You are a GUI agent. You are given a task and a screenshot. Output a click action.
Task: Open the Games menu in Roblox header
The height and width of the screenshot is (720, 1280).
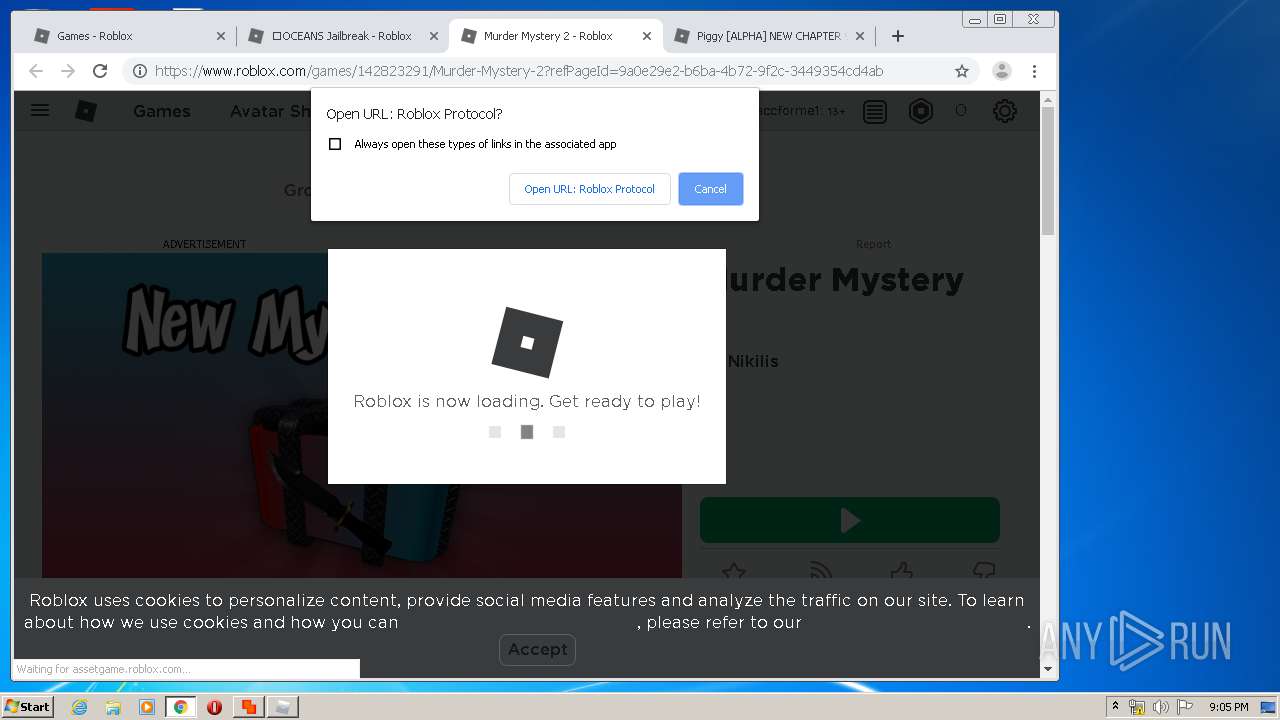pos(162,111)
